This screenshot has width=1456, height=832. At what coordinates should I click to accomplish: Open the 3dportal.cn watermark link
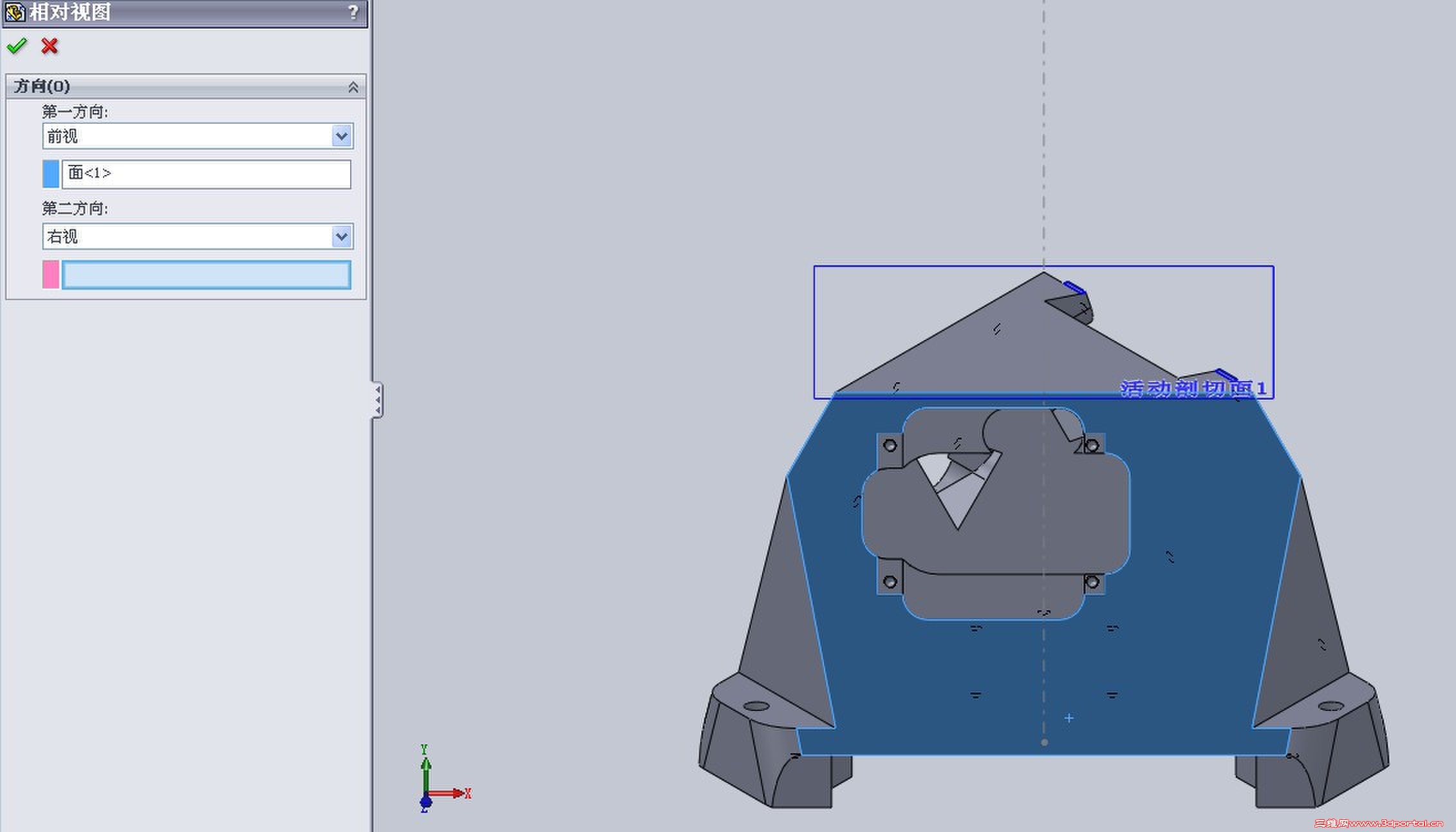click(x=1377, y=823)
